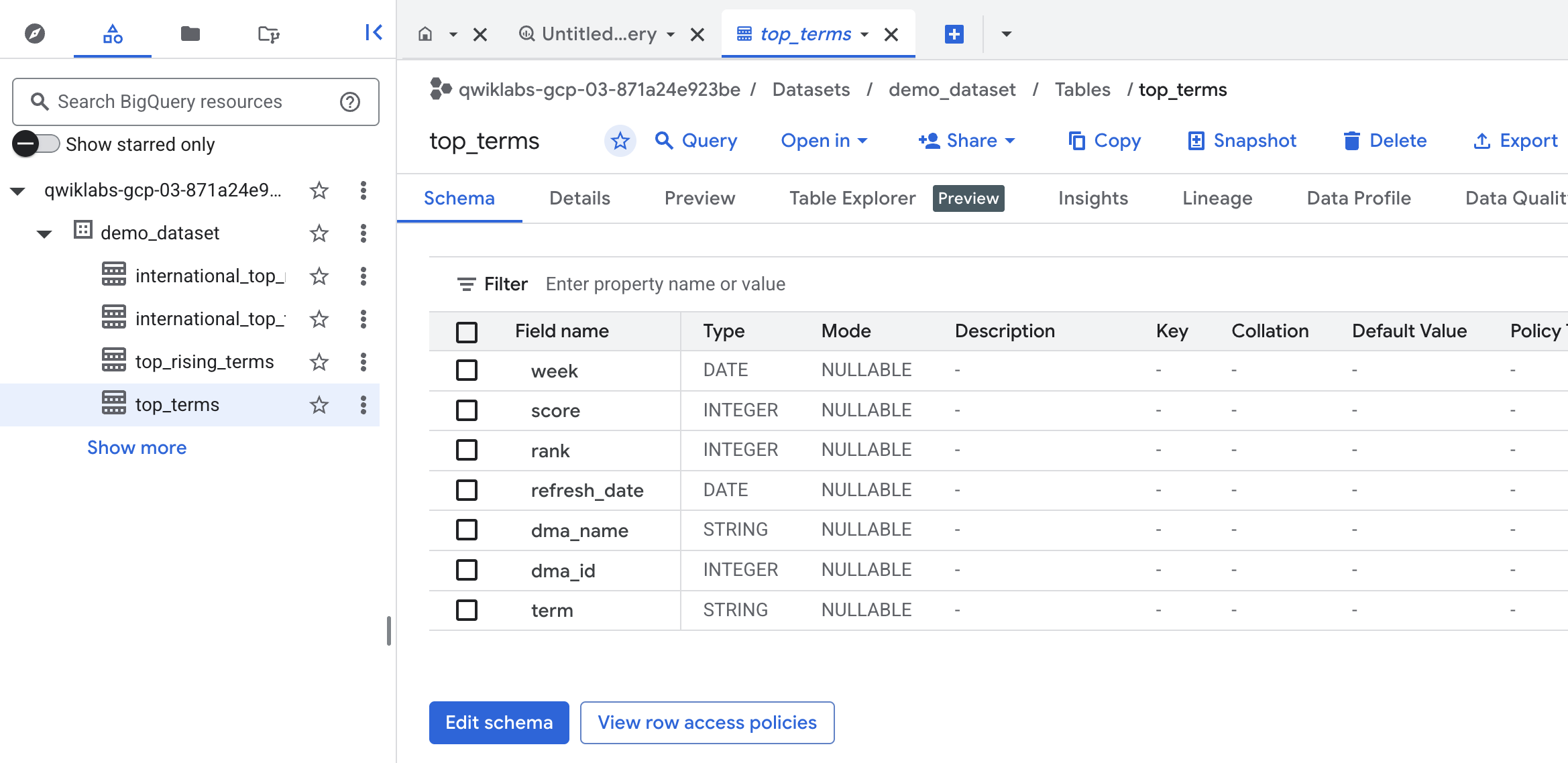This screenshot has height=763, width=1568.
Task: Click the Explorer compass icon in sidebar
Action: pos(35,33)
